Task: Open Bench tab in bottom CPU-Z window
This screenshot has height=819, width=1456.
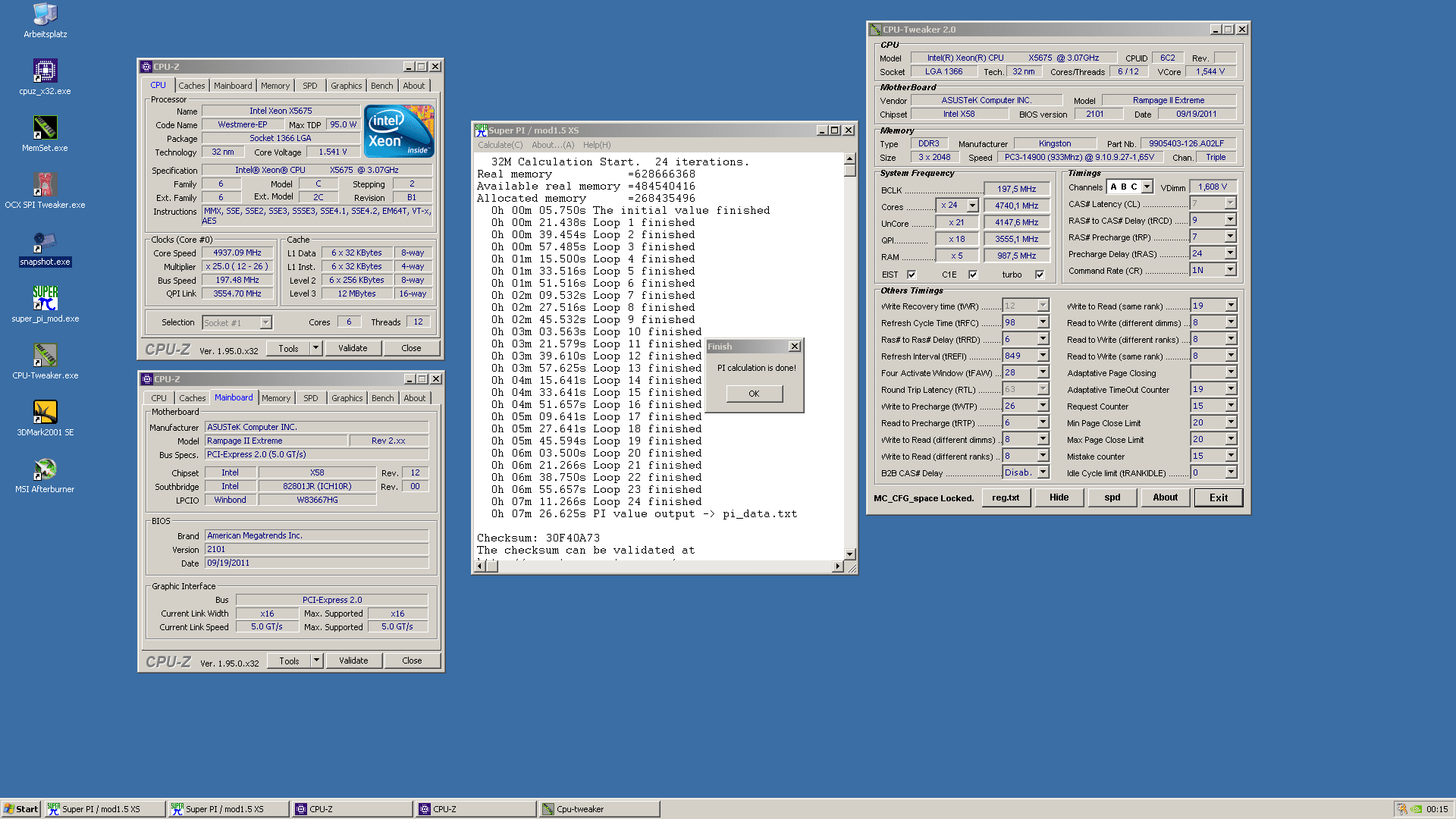Action: pyautogui.click(x=383, y=398)
